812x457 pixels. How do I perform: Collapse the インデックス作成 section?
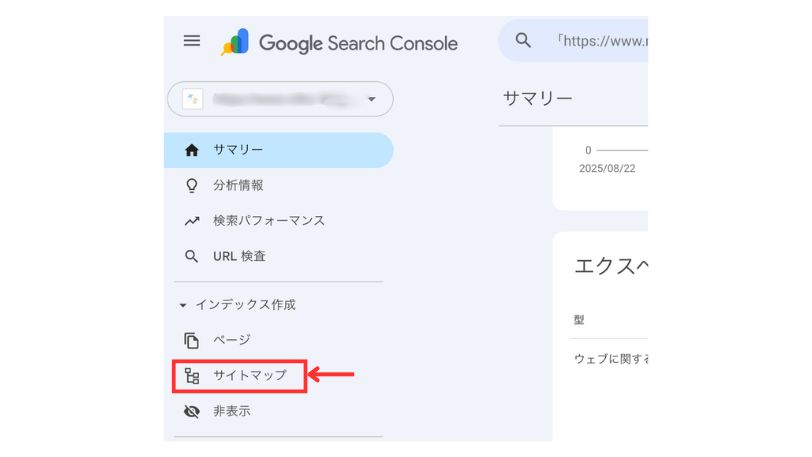182,305
